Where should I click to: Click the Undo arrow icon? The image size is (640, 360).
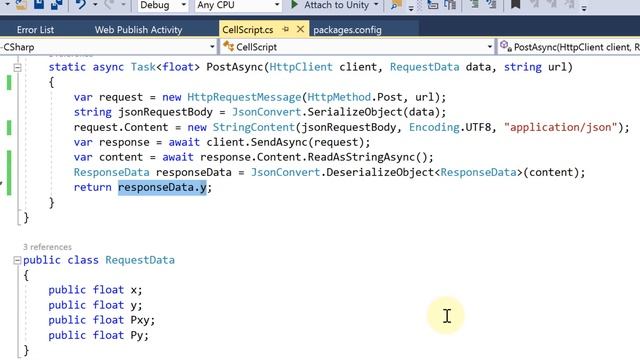pyautogui.click(x=80, y=4)
